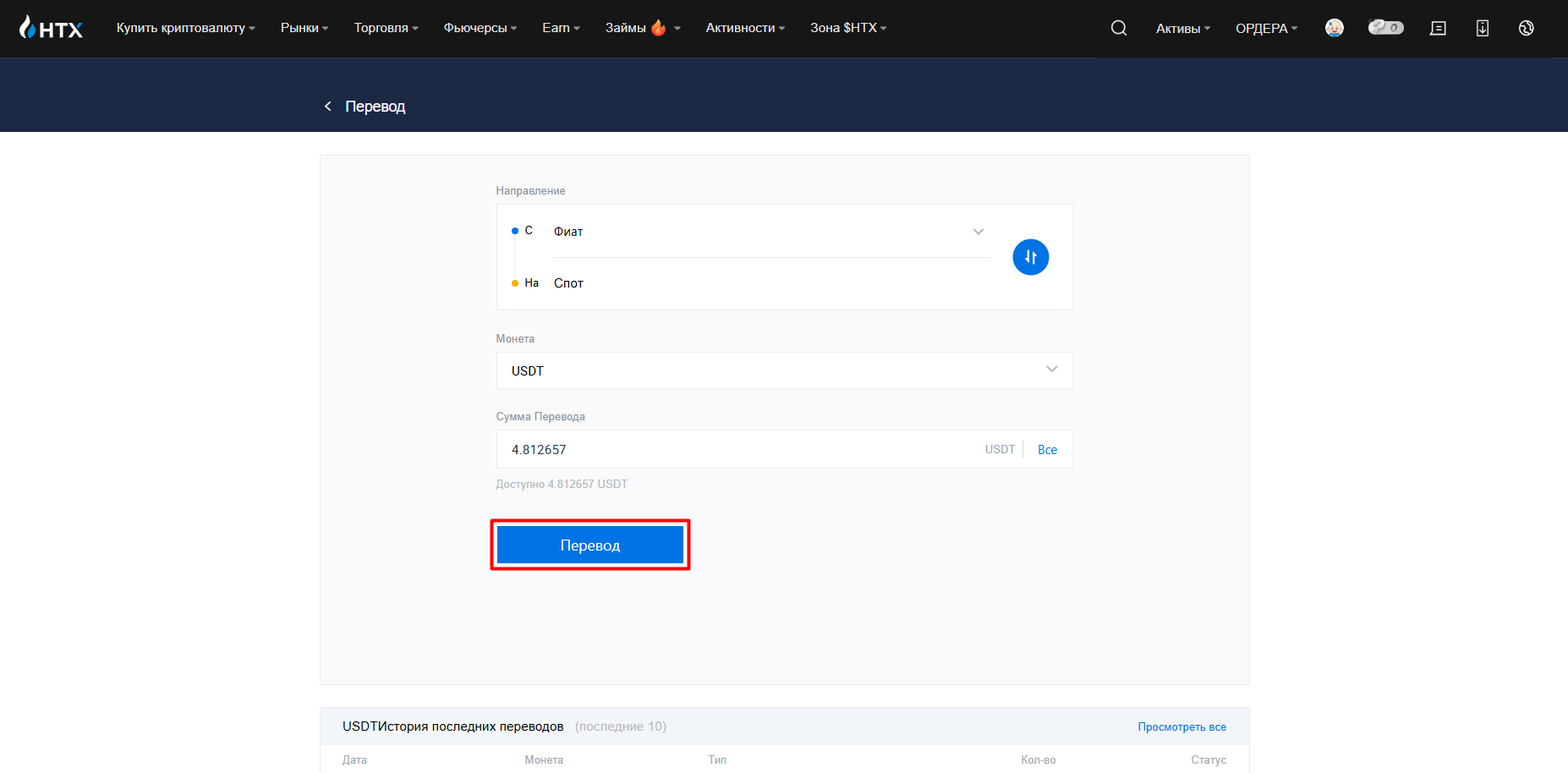Expand the Активы dropdown
The height and width of the screenshot is (773, 1568).
[x=1183, y=28]
